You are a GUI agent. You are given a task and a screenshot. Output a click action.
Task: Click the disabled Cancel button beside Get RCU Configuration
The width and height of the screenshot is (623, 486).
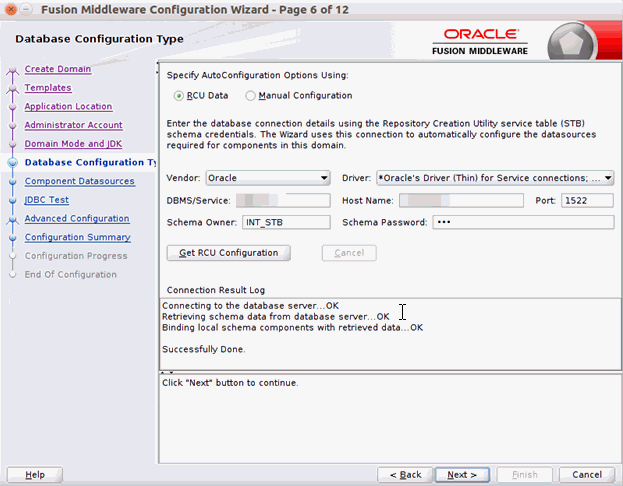(349, 253)
